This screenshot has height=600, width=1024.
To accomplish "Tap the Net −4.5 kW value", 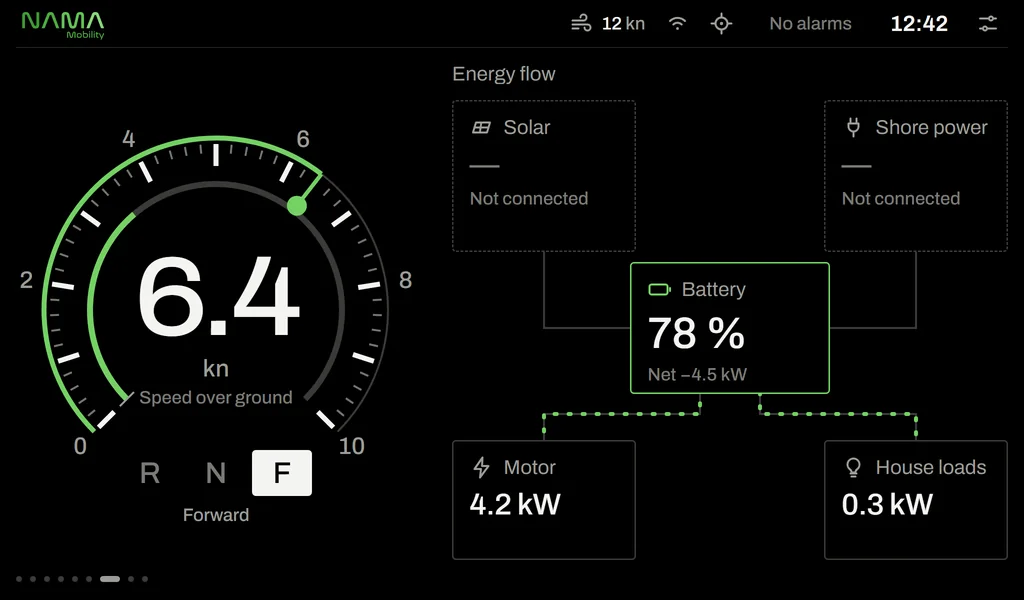I will (x=697, y=374).
